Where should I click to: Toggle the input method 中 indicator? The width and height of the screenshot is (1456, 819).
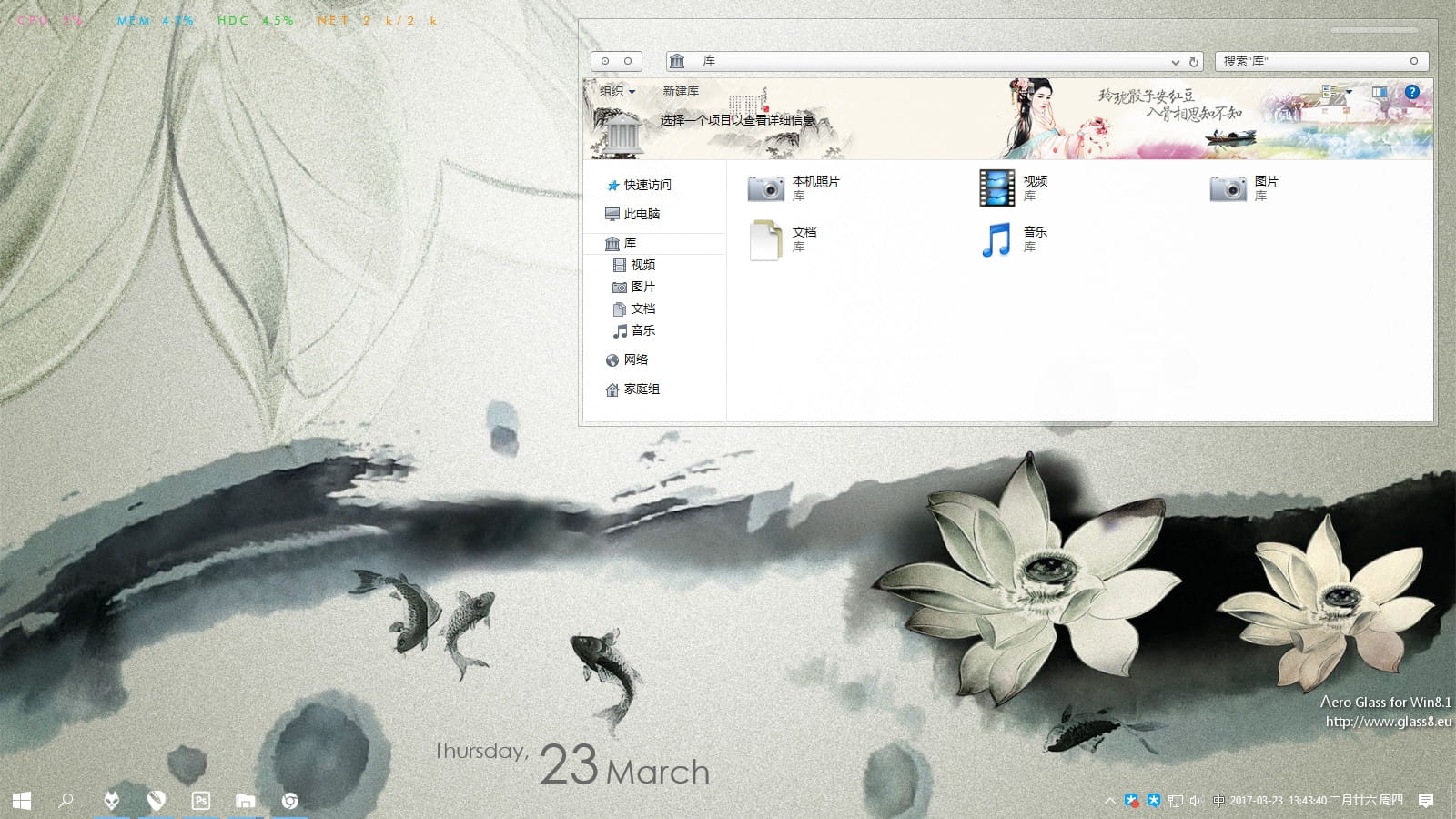tap(1218, 801)
